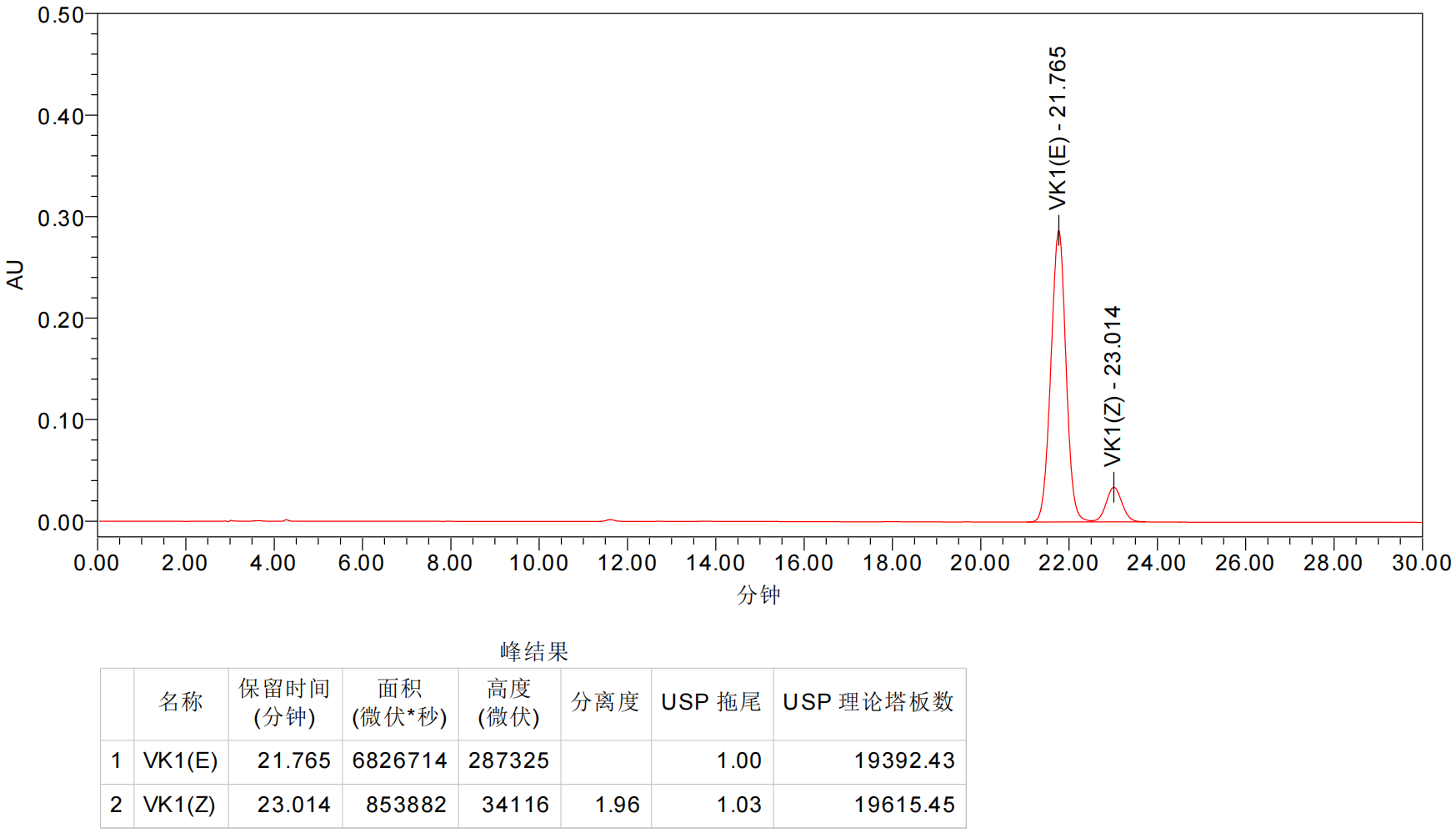Select the VK1(Z) - 23.014 peak label
Screen dimensions: 1456x833
tap(1113, 386)
